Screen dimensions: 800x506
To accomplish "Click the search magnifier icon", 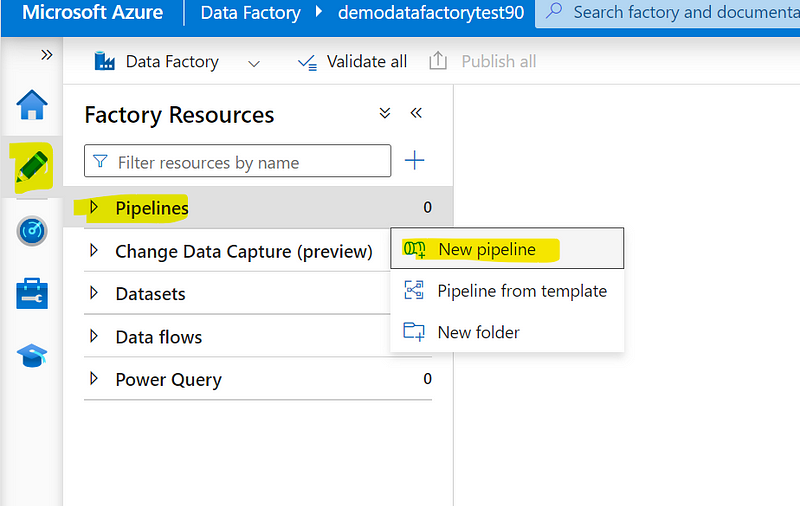I will [554, 10].
